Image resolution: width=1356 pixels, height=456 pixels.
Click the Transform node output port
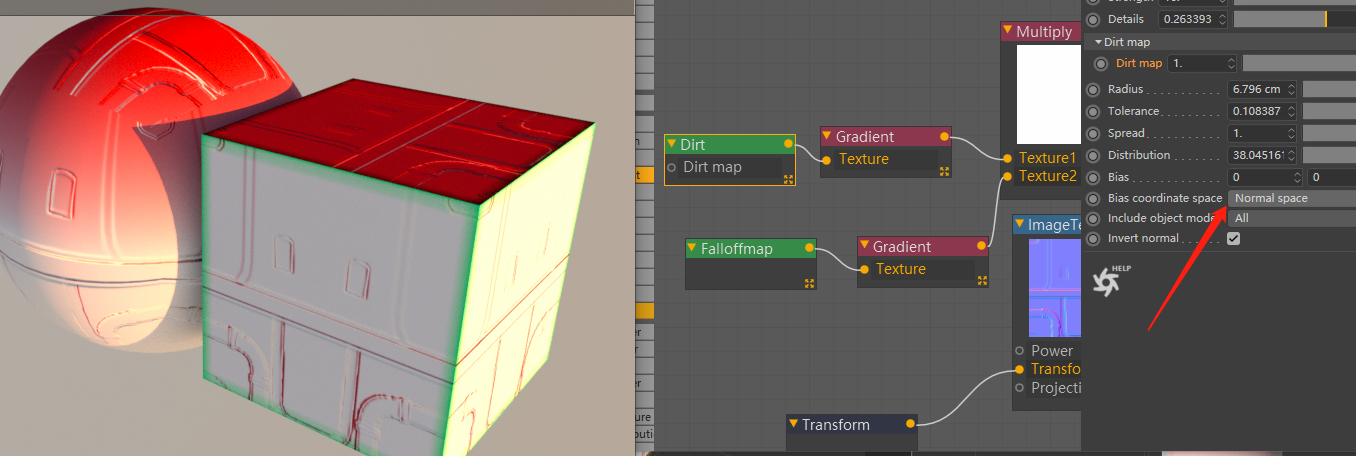[910, 424]
